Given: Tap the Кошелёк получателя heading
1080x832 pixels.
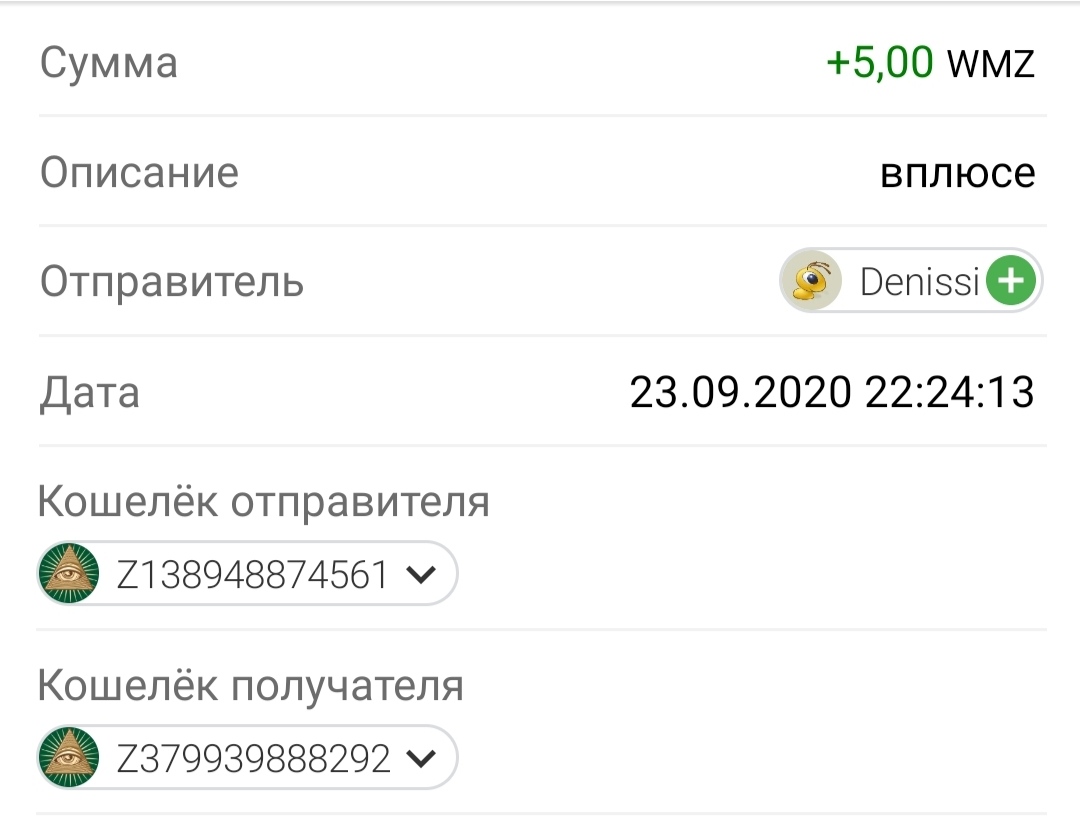Looking at the screenshot, I should (x=250, y=686).
